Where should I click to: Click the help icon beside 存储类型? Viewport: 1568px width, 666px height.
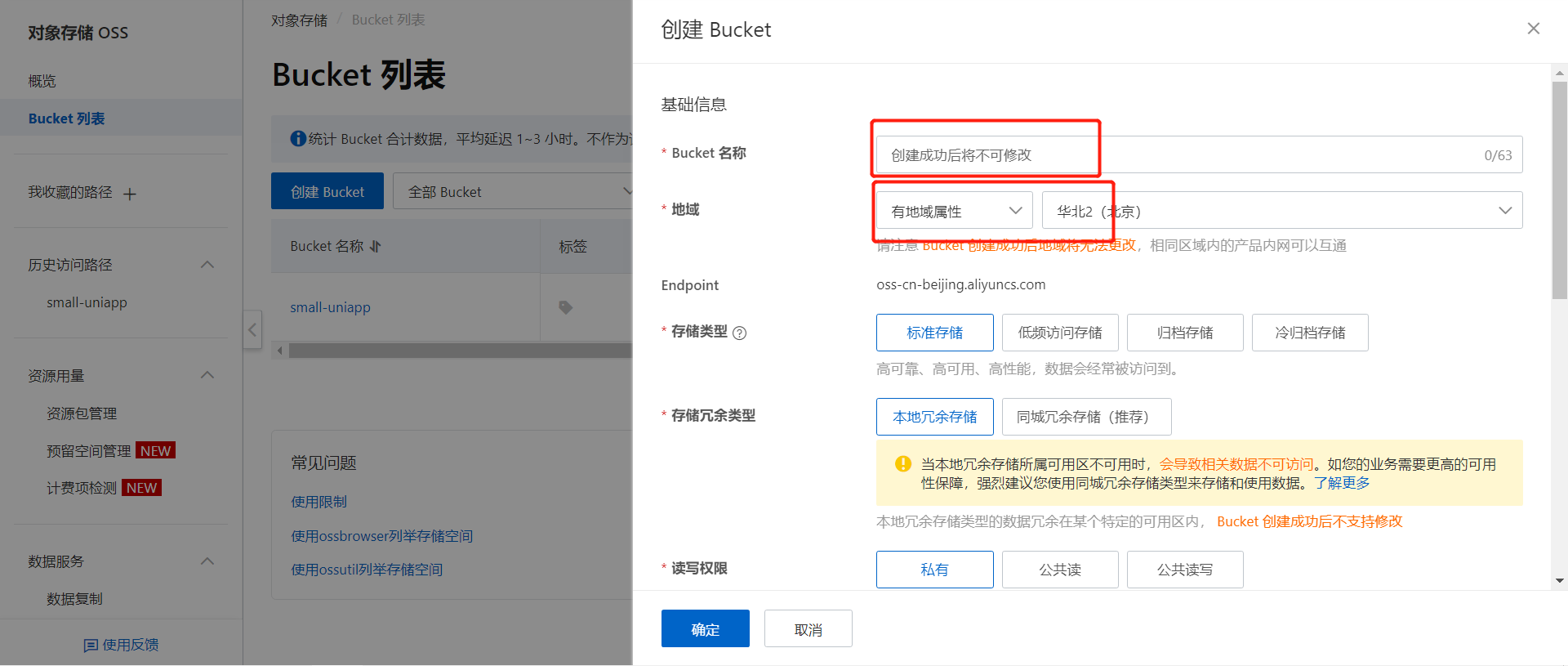(x=739, y=333)
